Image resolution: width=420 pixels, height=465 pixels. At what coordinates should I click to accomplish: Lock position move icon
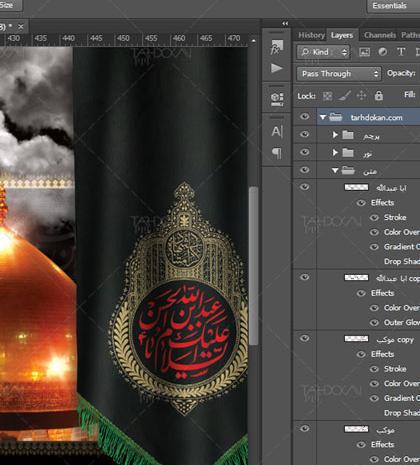point(361,96)
